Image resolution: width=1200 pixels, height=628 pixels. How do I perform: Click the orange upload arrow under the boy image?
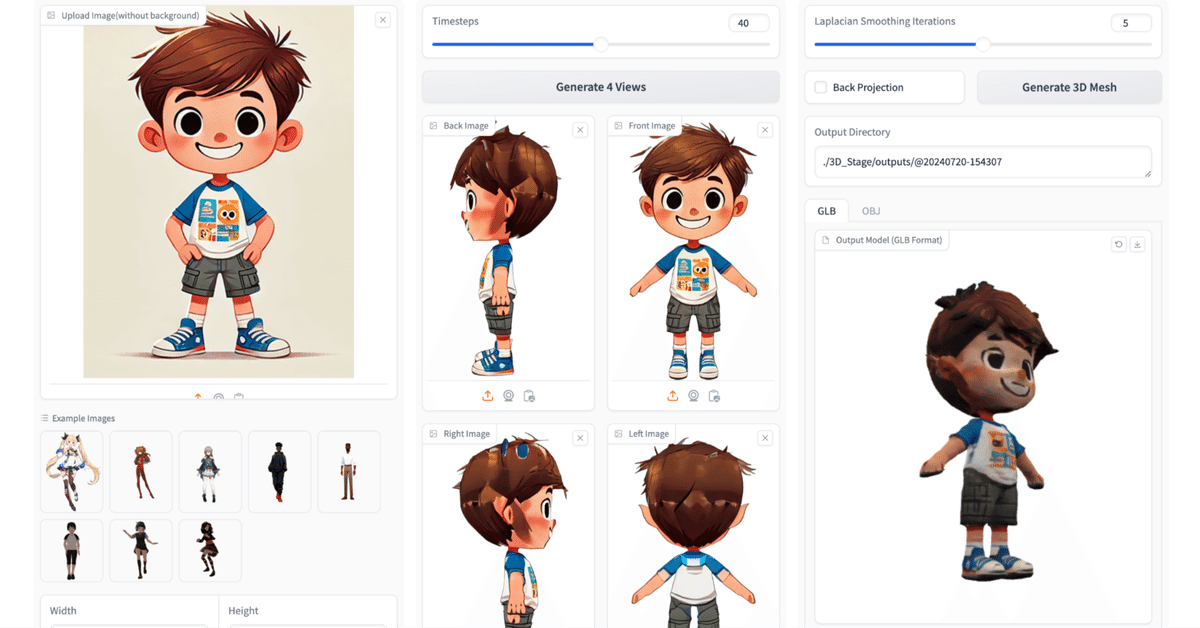click(x=198, y=396)
